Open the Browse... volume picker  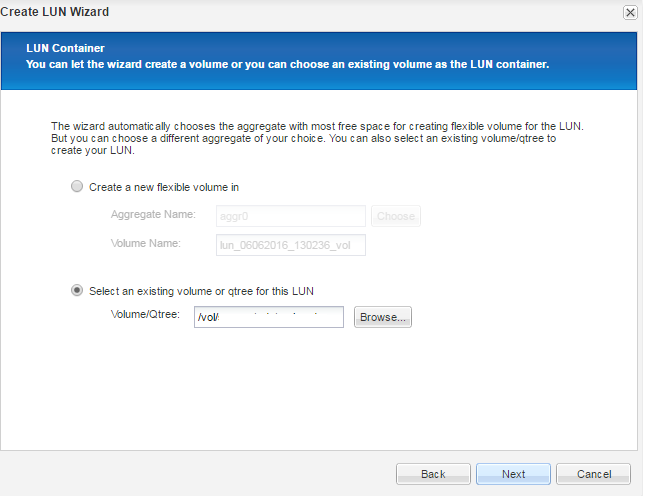pyautogui.click(x=382, y=317)
